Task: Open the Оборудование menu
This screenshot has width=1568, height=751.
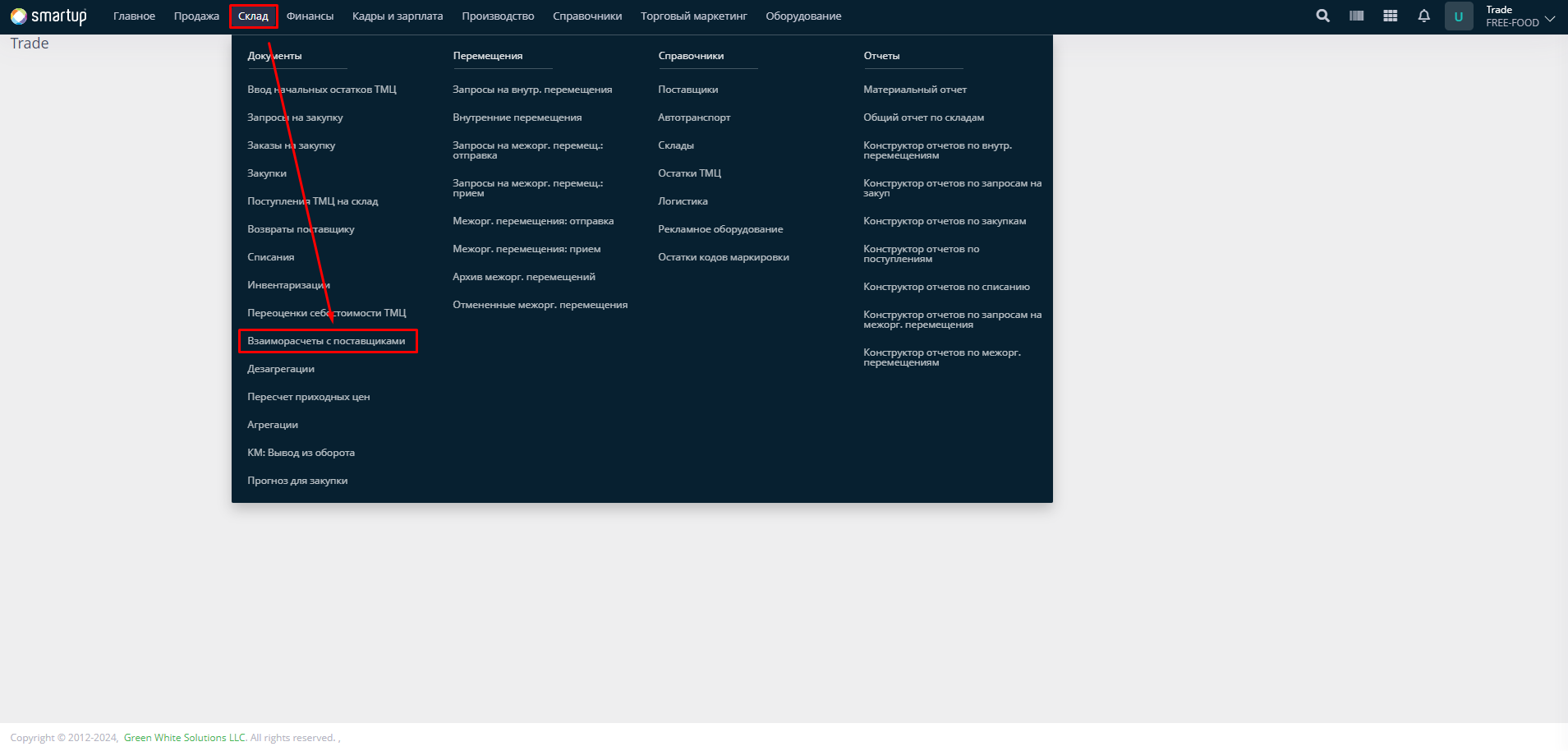Action: pyautogui.click(x=803, y=16)
